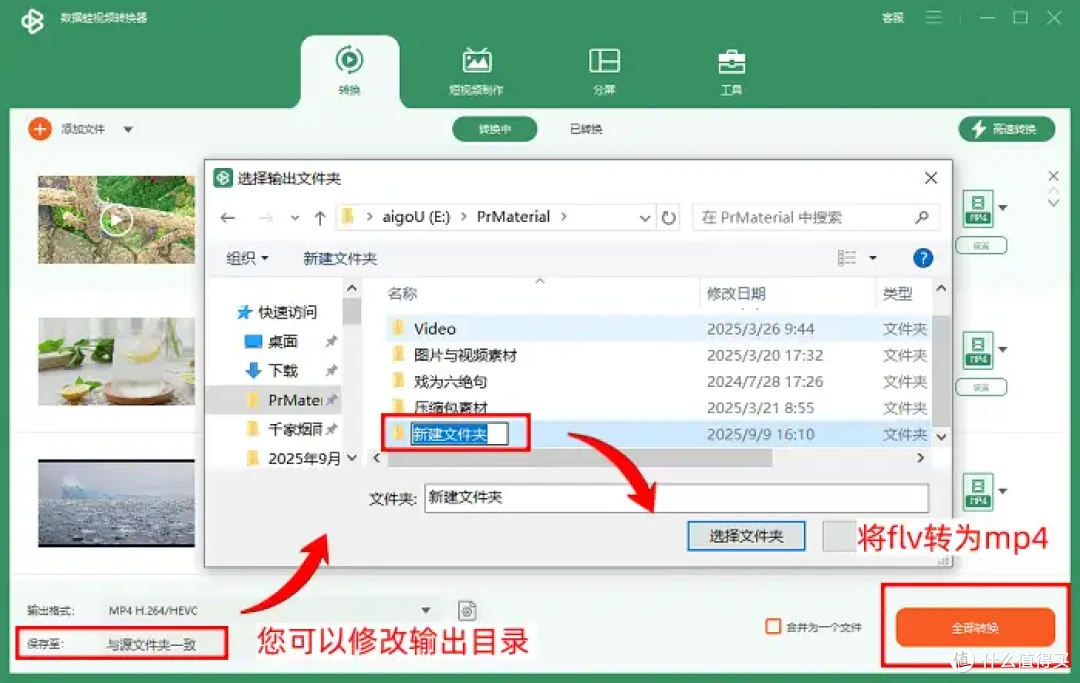This screenshot has height=683, width=1080.
Task: Open the customer service link in title bar
Action: [x=892, y=18]
